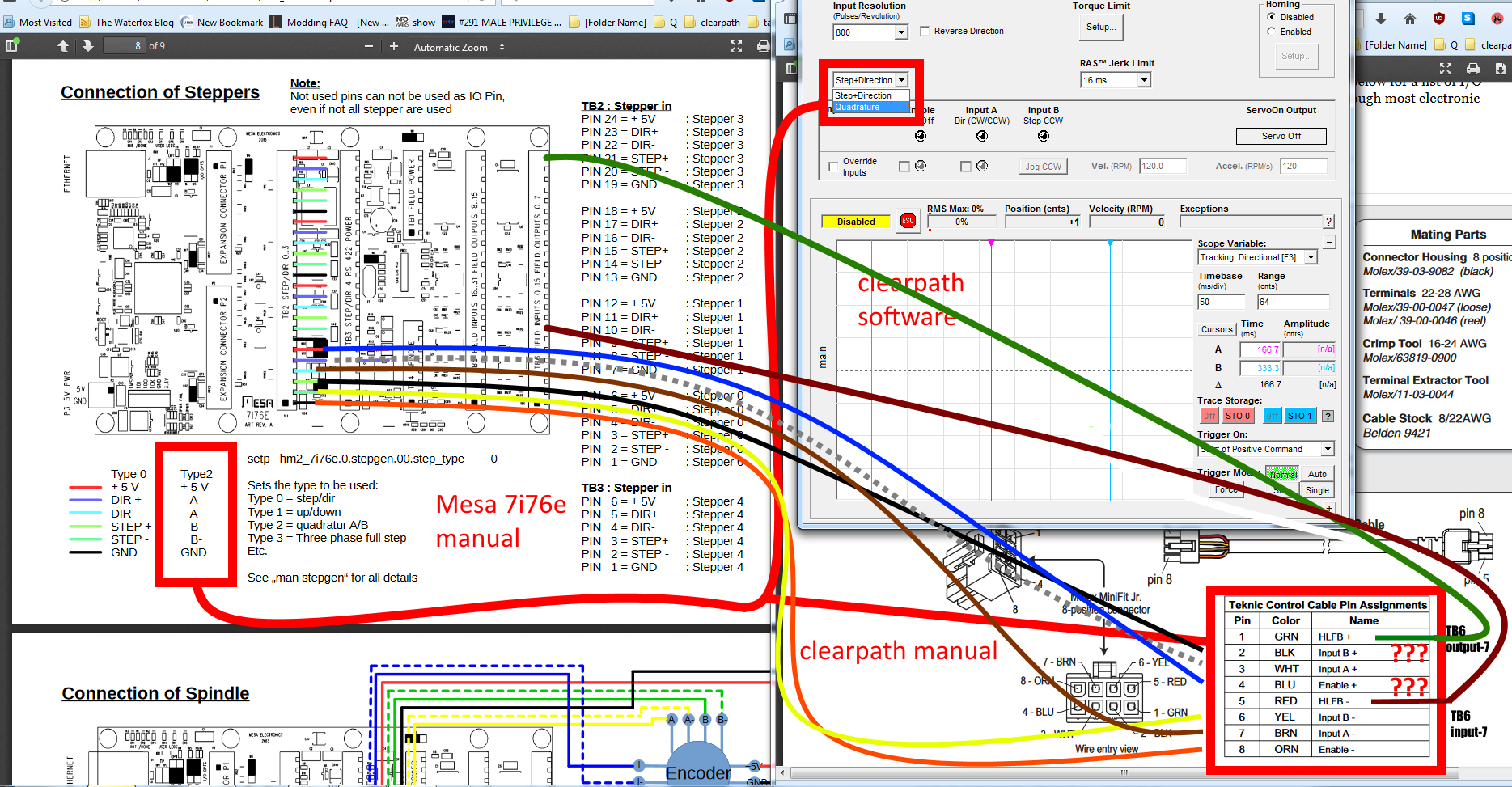Open Modding FAQ bookmark
Viewport: 1512px width, 787px height.
[329, 22]
